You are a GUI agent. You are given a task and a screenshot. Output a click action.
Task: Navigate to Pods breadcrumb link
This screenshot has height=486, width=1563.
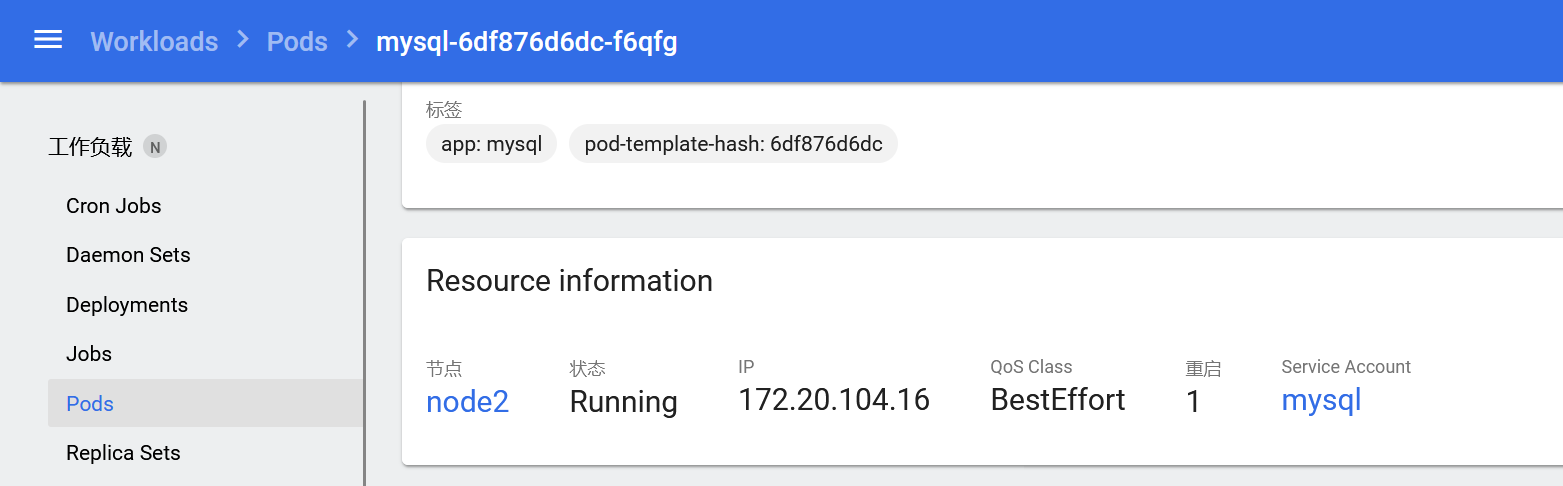pyautogui.click(x=297, y=41)
